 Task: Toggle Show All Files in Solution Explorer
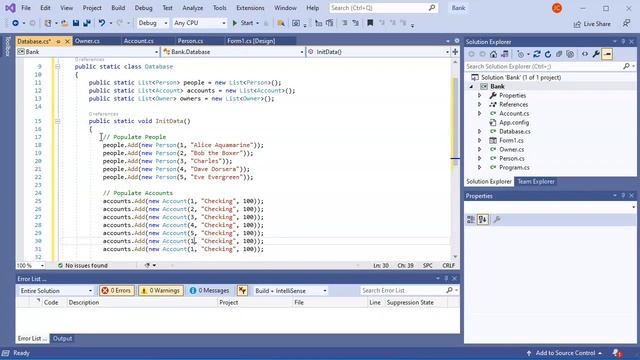570,54
